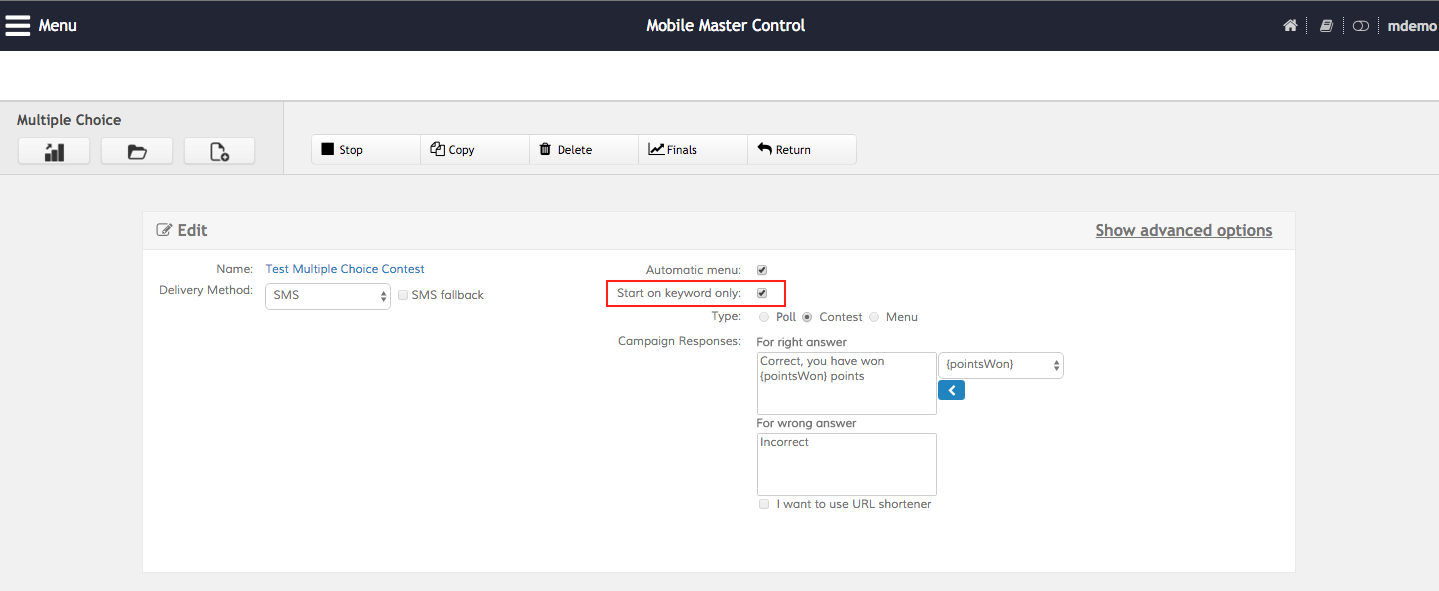Screen dimensions: 1439x591
Task: Click the open folder icon button
Action: coord(137,151)
